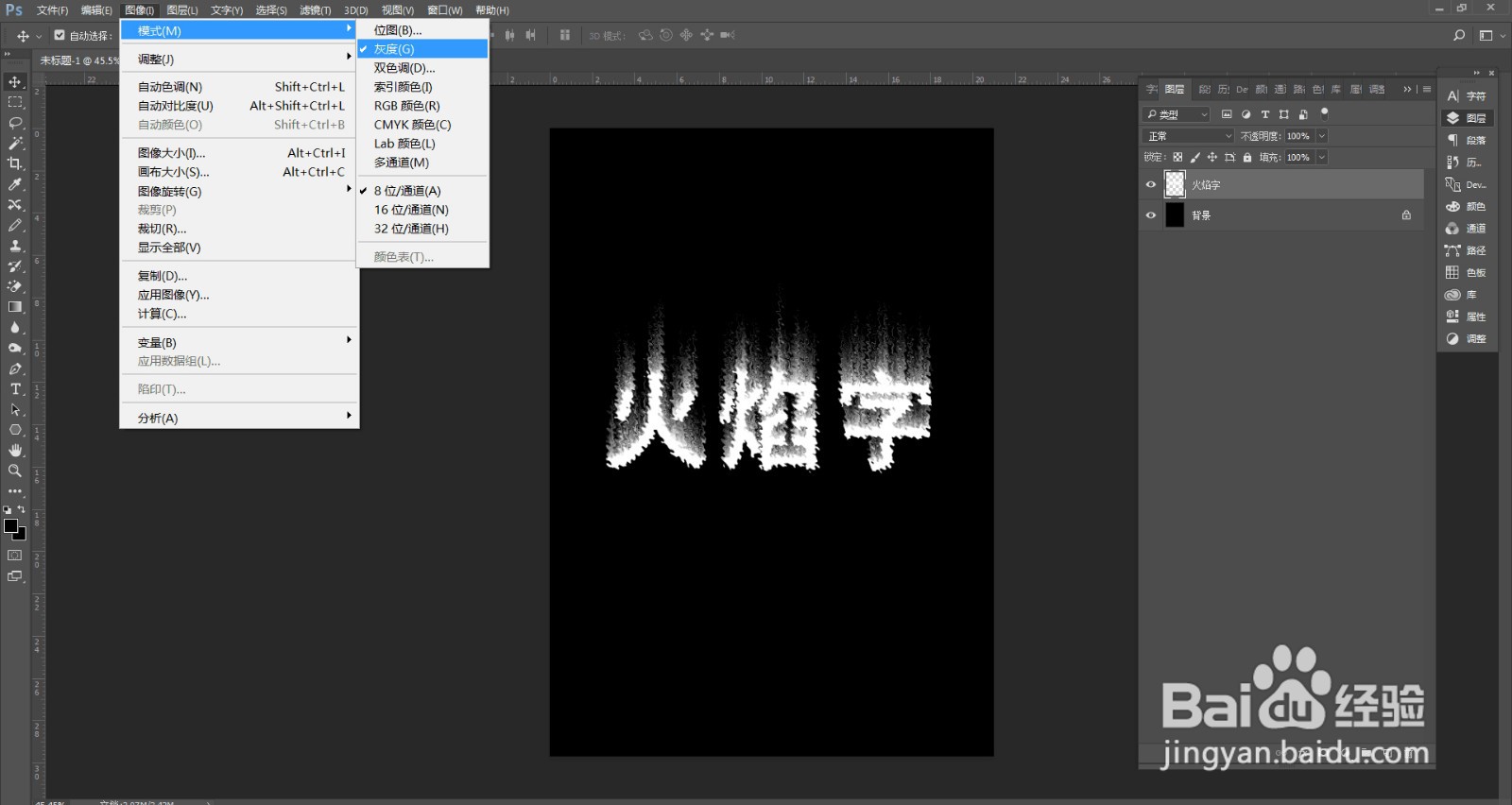Select the Clone Stamp tool
This screenshot has width=1512, height=805.
[15, 246]
